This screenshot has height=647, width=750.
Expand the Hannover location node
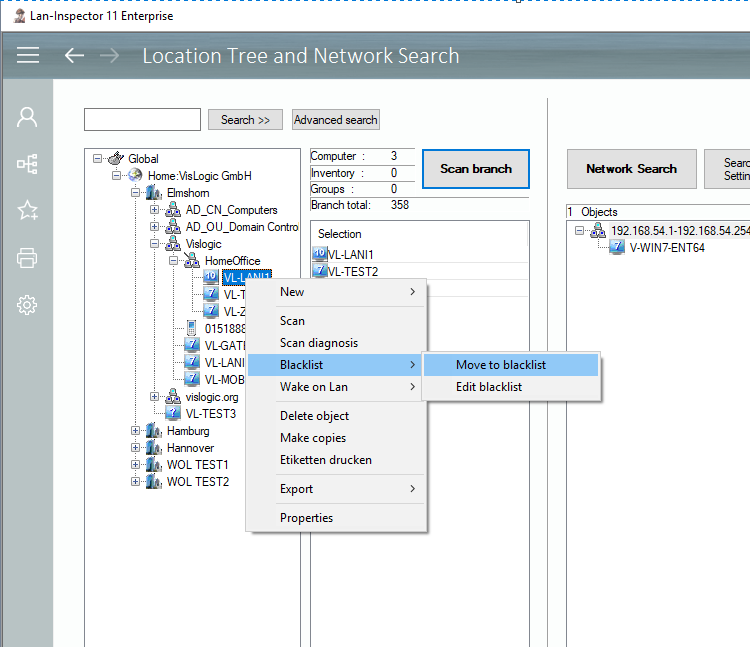(x=136, y=448)
